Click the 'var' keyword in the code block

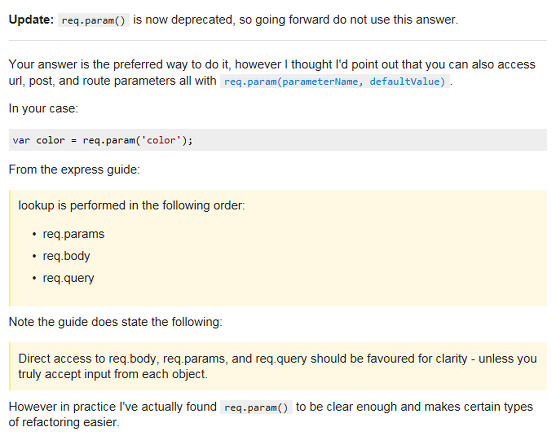[x=21, y=140]
